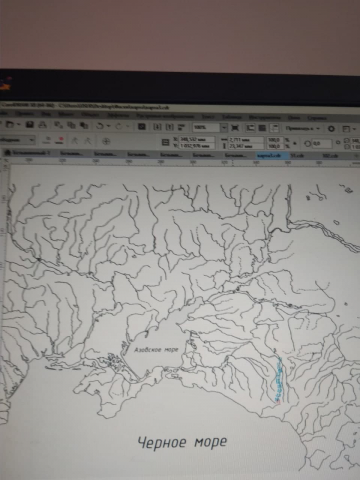Expand the Open file dropdown arrow

point(18,125)
